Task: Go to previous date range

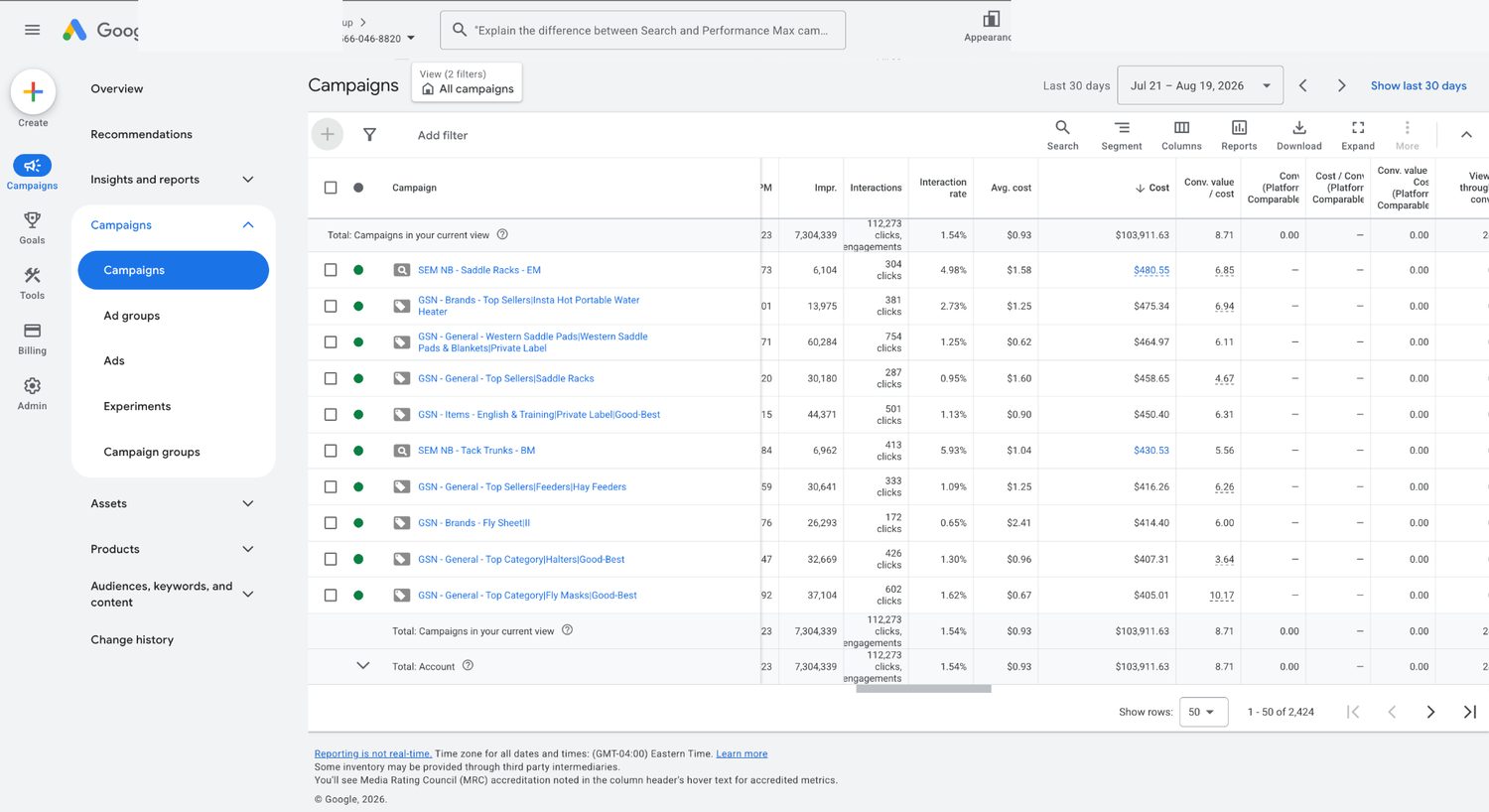Action: coord(1303,85)
